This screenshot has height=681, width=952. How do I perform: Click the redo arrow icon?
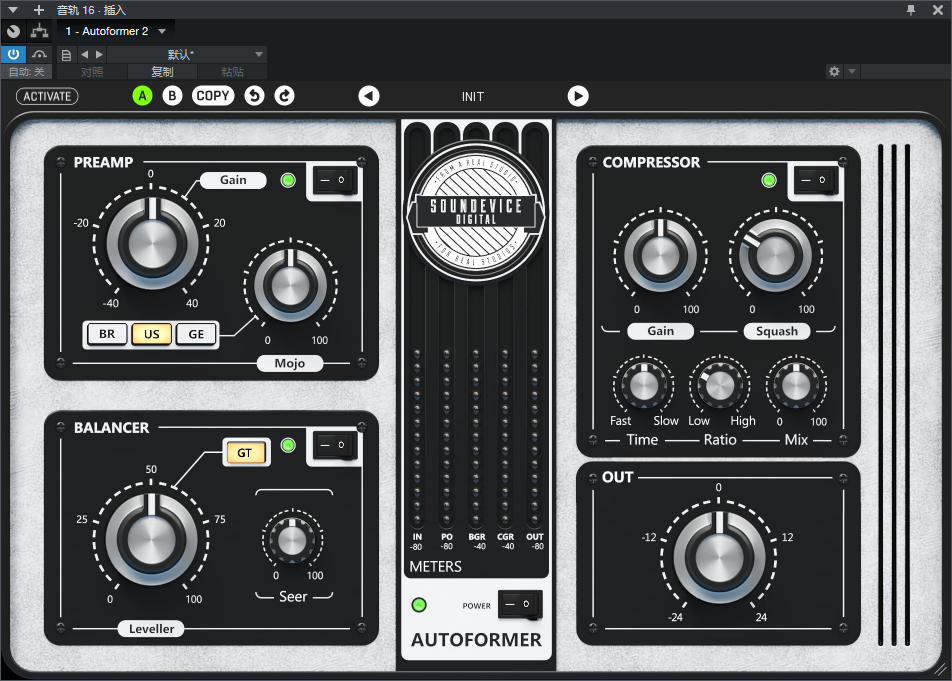(x=284, y=96)
